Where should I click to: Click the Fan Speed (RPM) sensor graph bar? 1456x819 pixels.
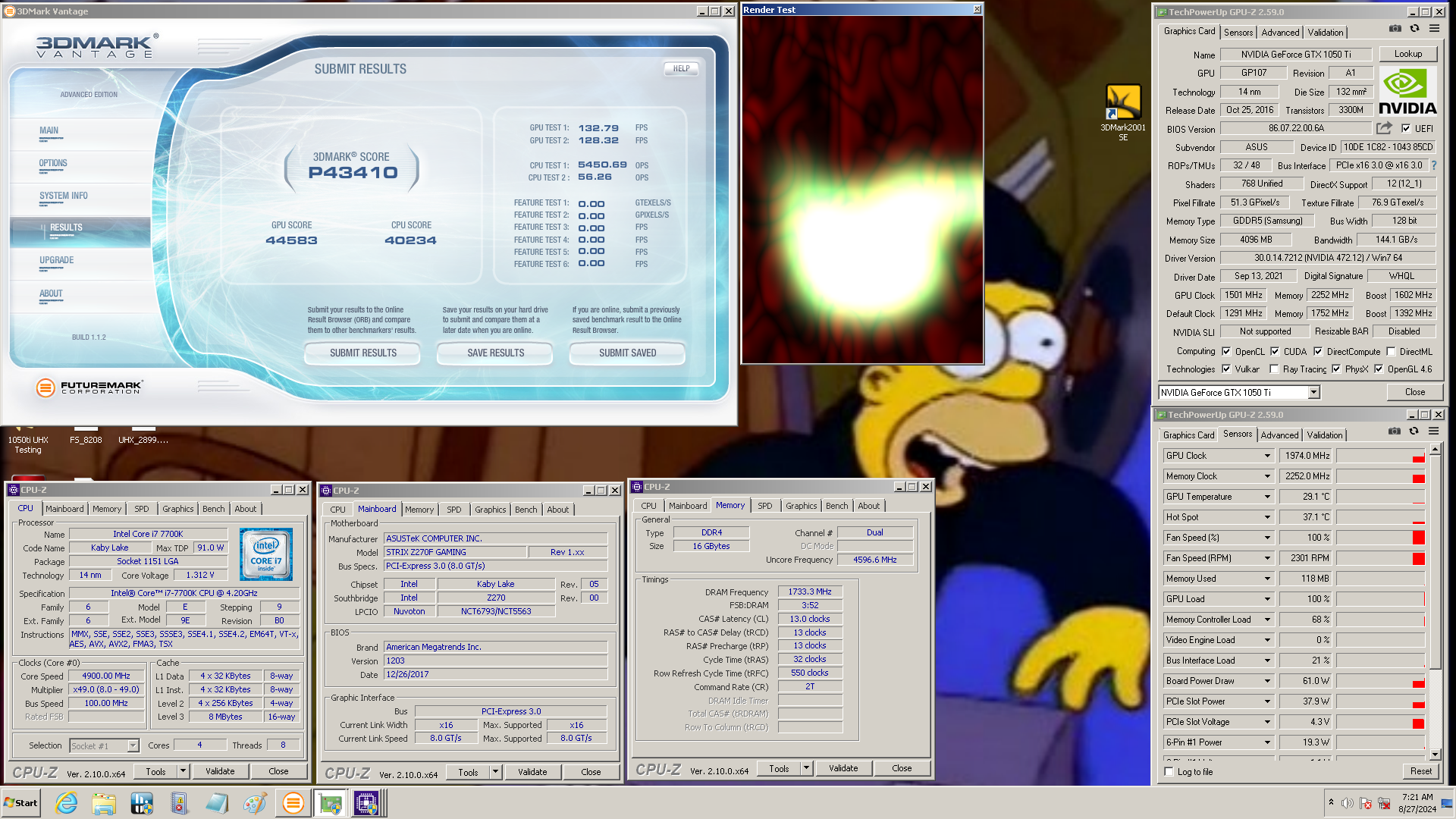(1380, 558)
